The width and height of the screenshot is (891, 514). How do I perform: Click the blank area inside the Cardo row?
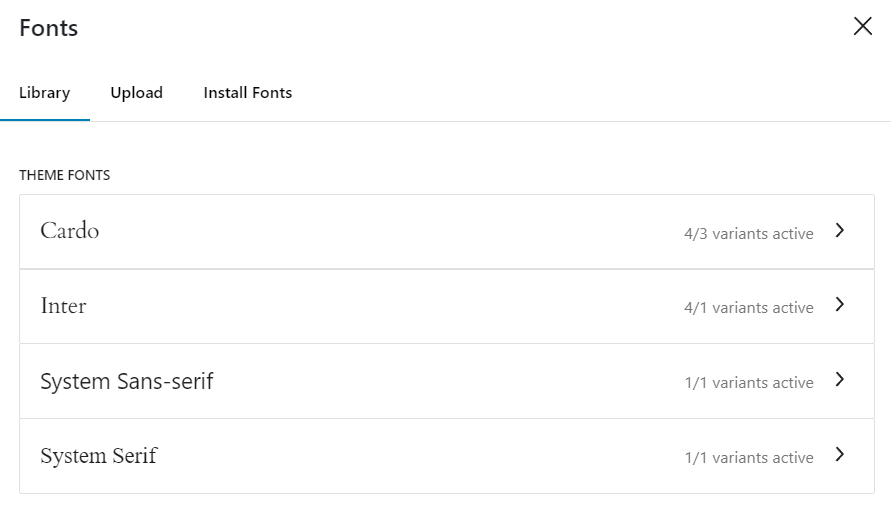[x=380, y=231]
